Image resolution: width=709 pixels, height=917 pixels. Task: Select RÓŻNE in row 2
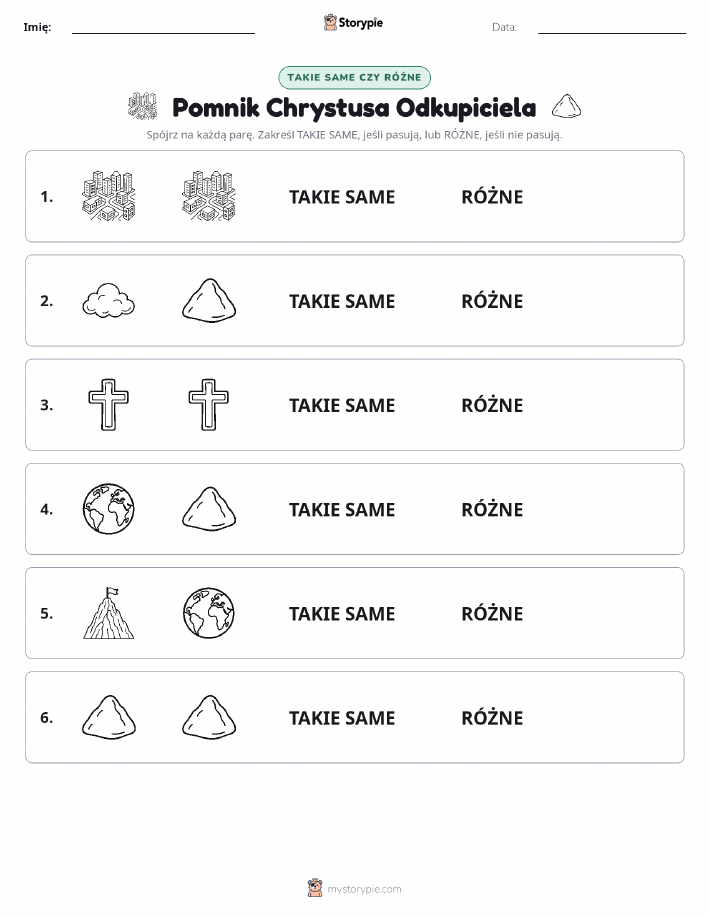point(492,301)
